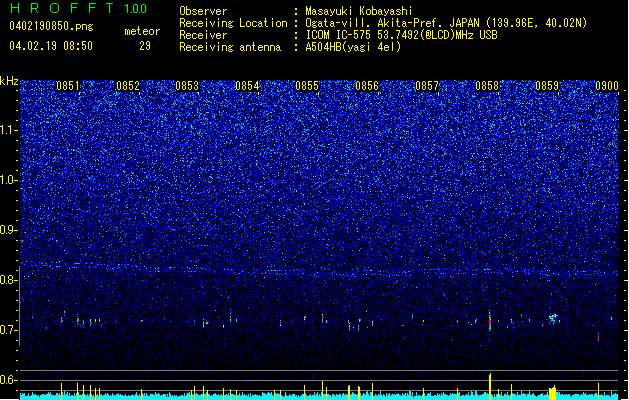
Task: Click antenna text A504HB(yagi 4el)
Action: [x=353, y=47]
